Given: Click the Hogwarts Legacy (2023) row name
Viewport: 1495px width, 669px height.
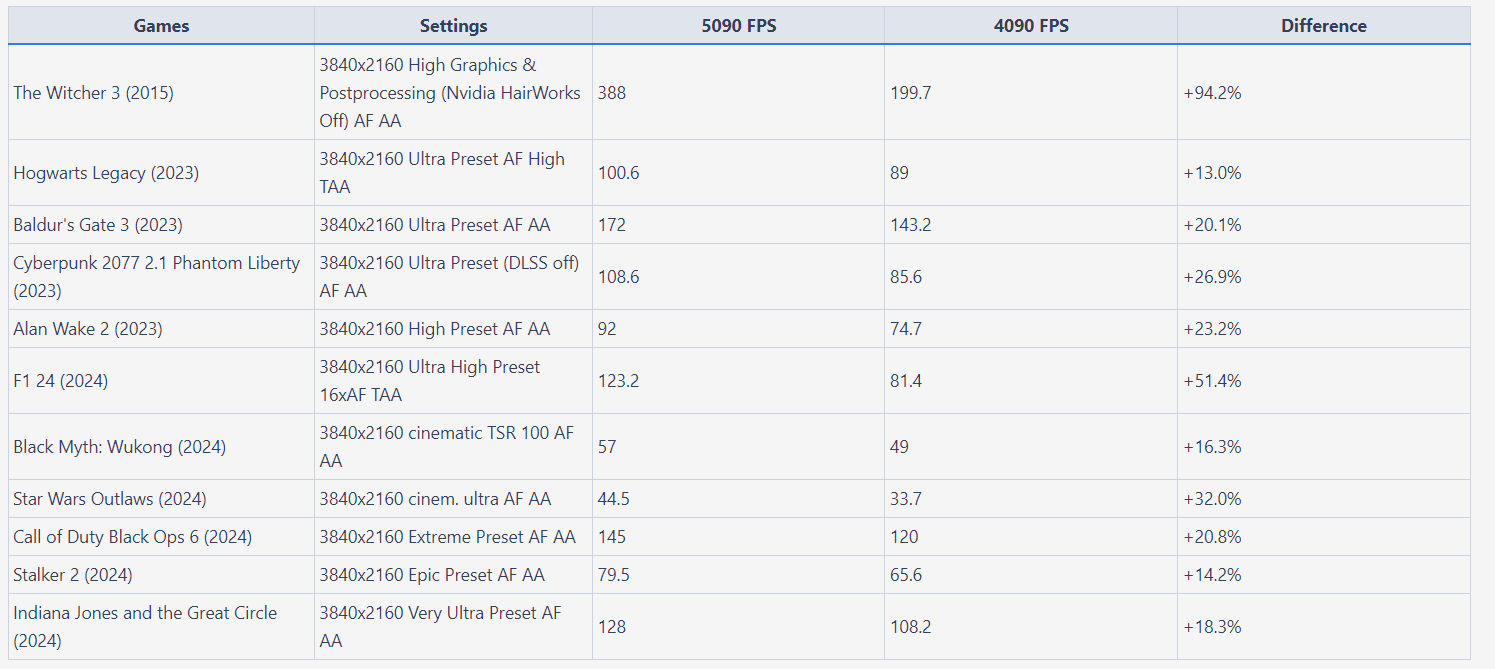Looking at the screenshot, I should pos(106,173).
